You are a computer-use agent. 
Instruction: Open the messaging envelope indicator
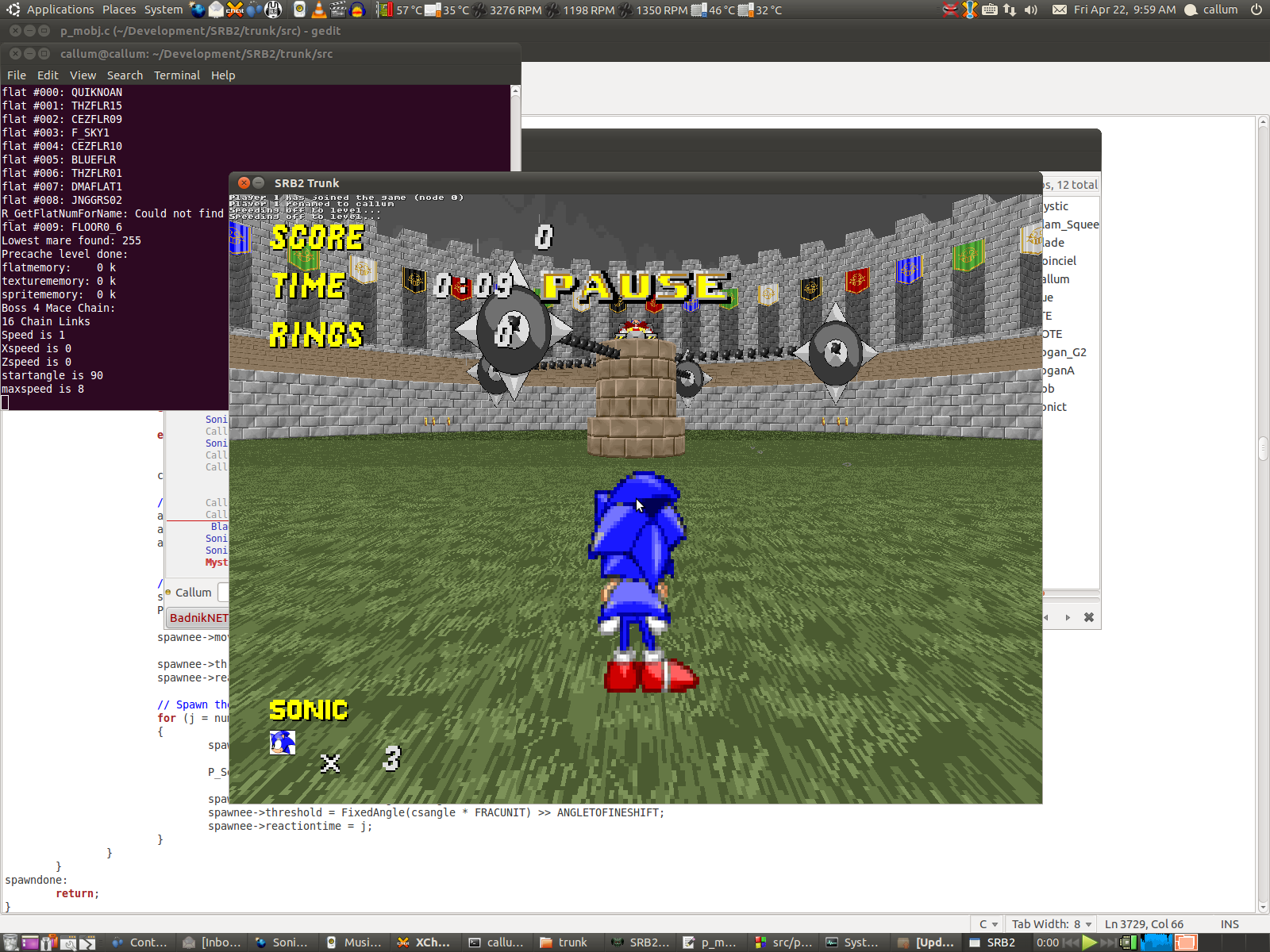(x=1060, y=10)
